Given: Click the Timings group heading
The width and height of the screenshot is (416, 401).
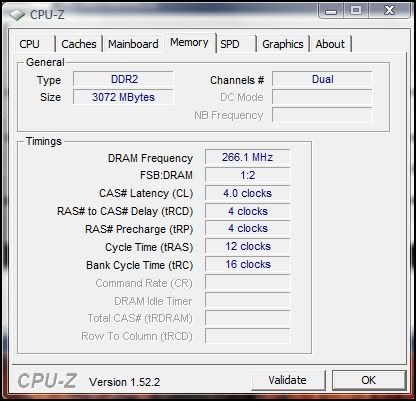Looking at the screenshot, I should click(x=44, y=141).
